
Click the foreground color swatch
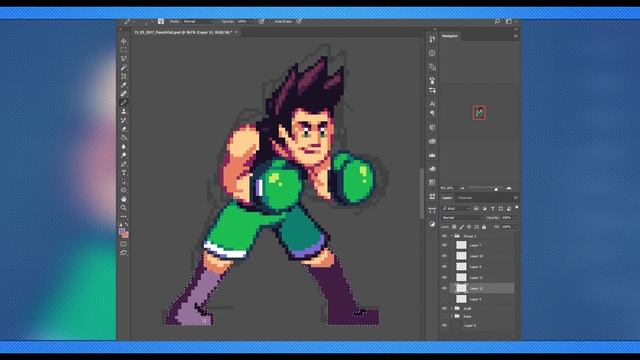122,231
